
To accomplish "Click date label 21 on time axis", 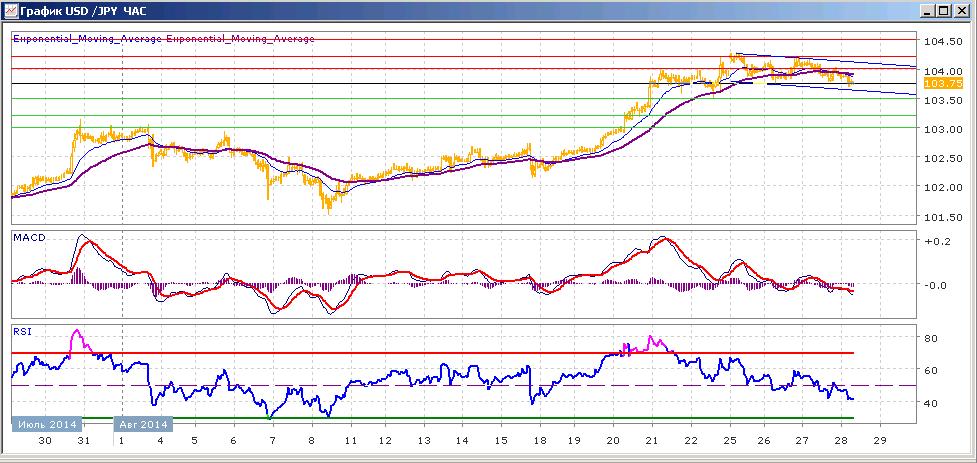I will click(x=651, y=441).
